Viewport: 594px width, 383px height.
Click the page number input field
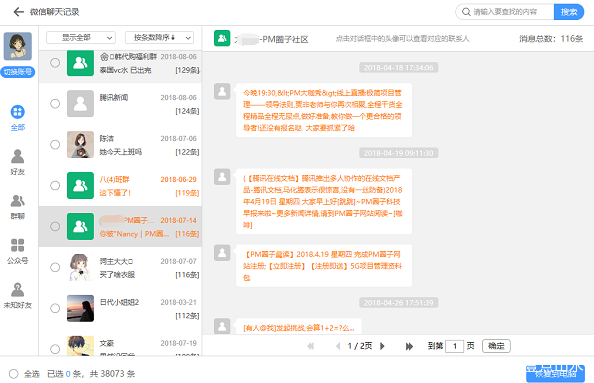pos(455,346)
